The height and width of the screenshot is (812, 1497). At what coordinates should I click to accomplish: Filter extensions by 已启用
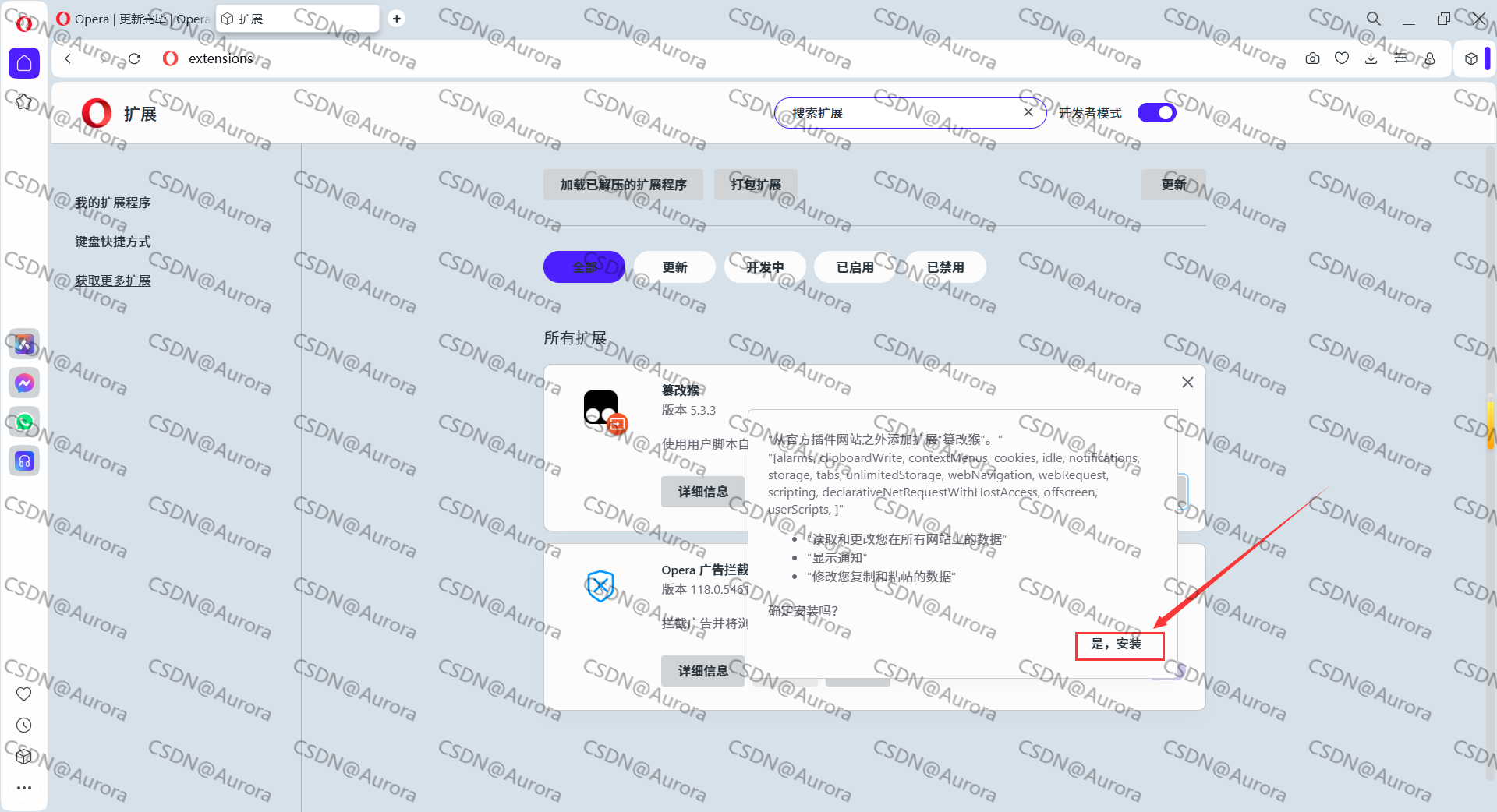pos(855,267)
